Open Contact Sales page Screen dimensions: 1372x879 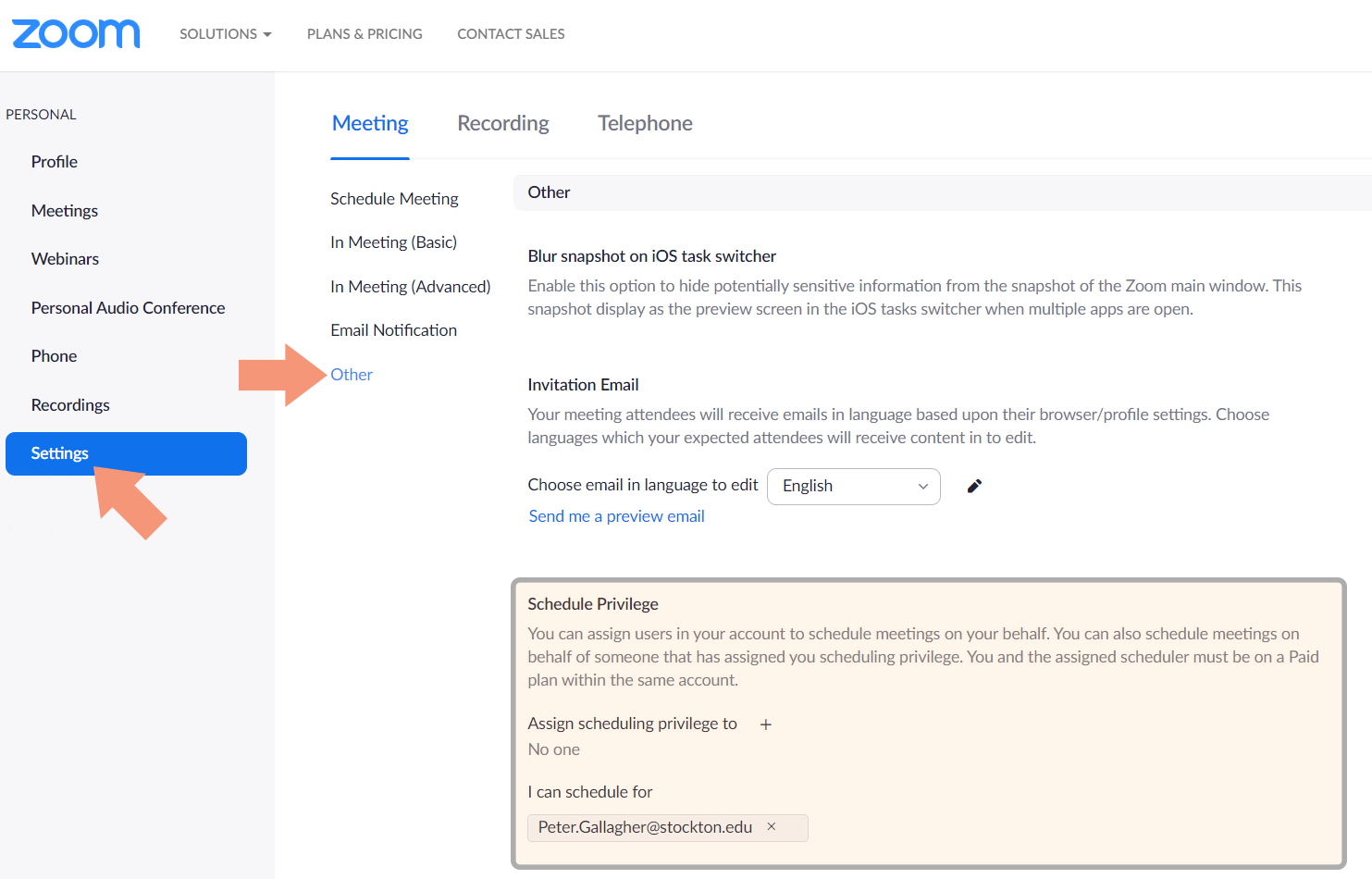[x=511, y=34]
